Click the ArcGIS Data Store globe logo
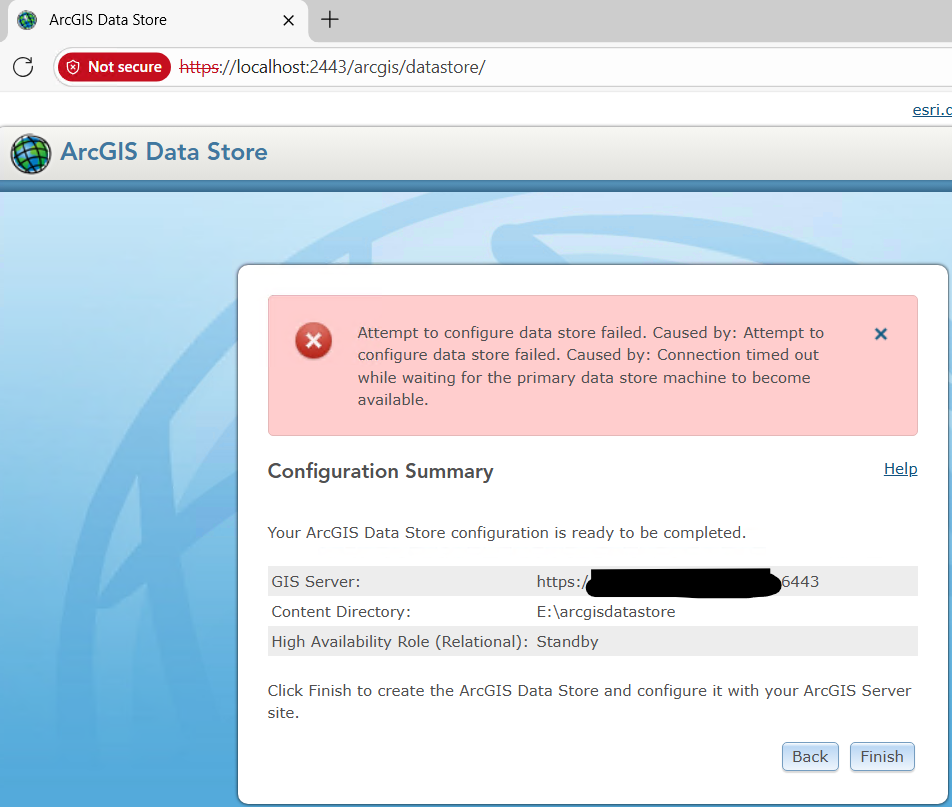 (30, 154)
